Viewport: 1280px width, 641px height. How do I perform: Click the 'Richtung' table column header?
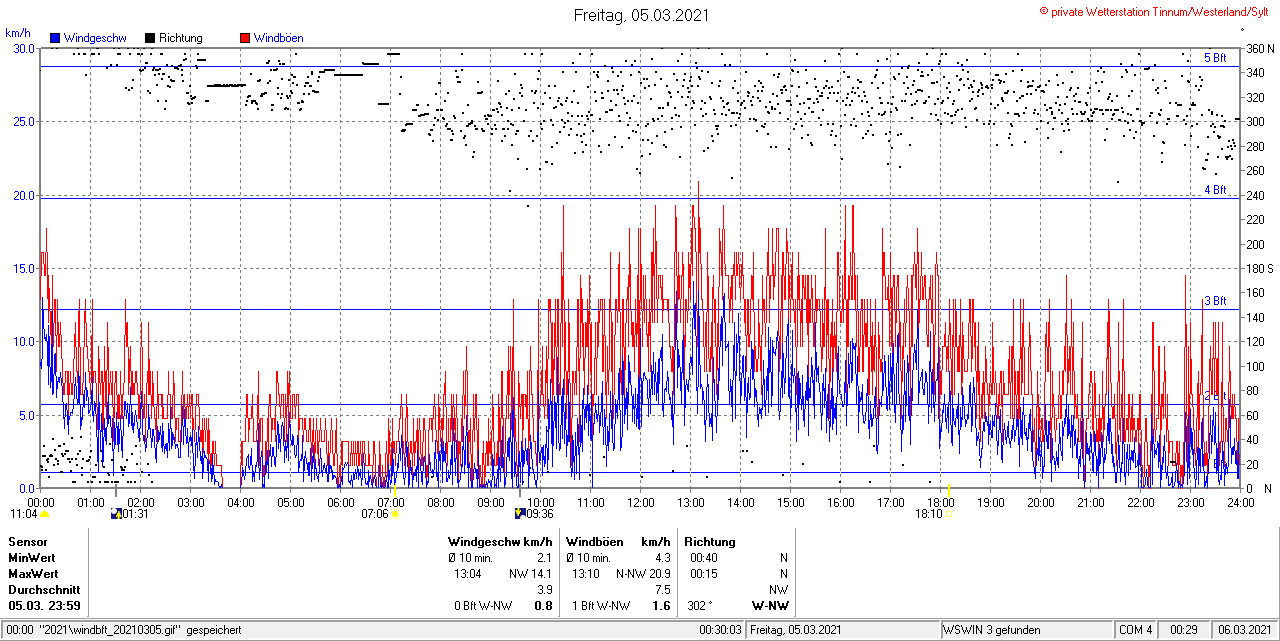[710, 542]
